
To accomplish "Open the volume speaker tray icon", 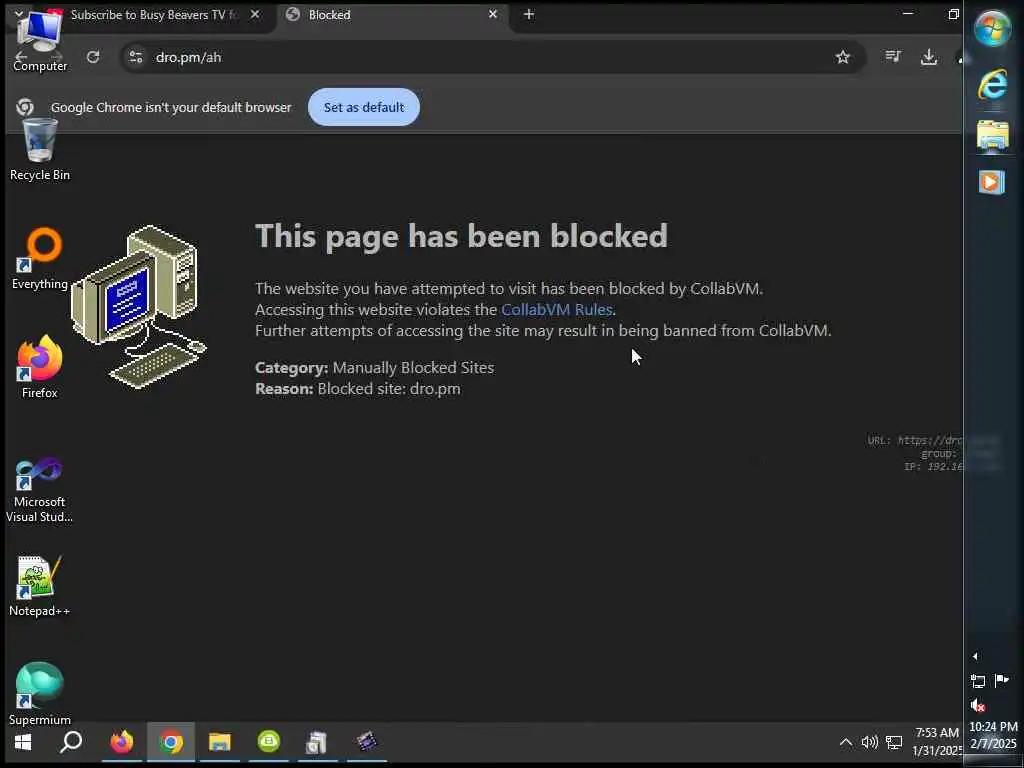I will click(x=869, y=743).
